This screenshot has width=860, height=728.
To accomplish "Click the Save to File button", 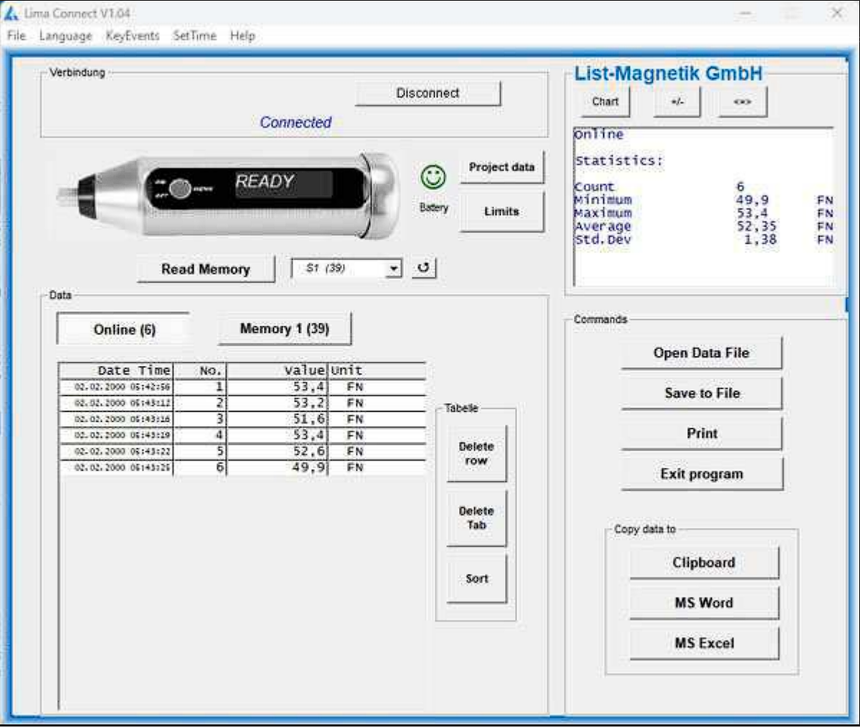I will click(702, 393).
